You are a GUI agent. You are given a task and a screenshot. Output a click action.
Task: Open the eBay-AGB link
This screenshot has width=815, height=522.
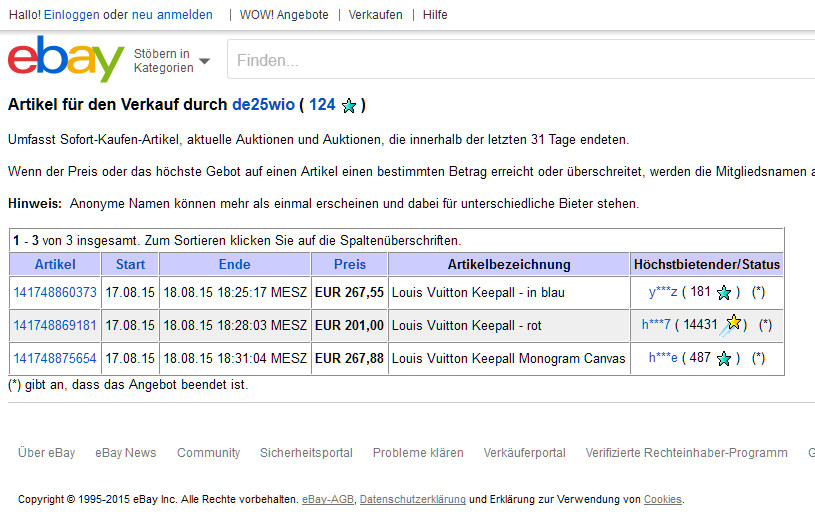pos(328,499)
